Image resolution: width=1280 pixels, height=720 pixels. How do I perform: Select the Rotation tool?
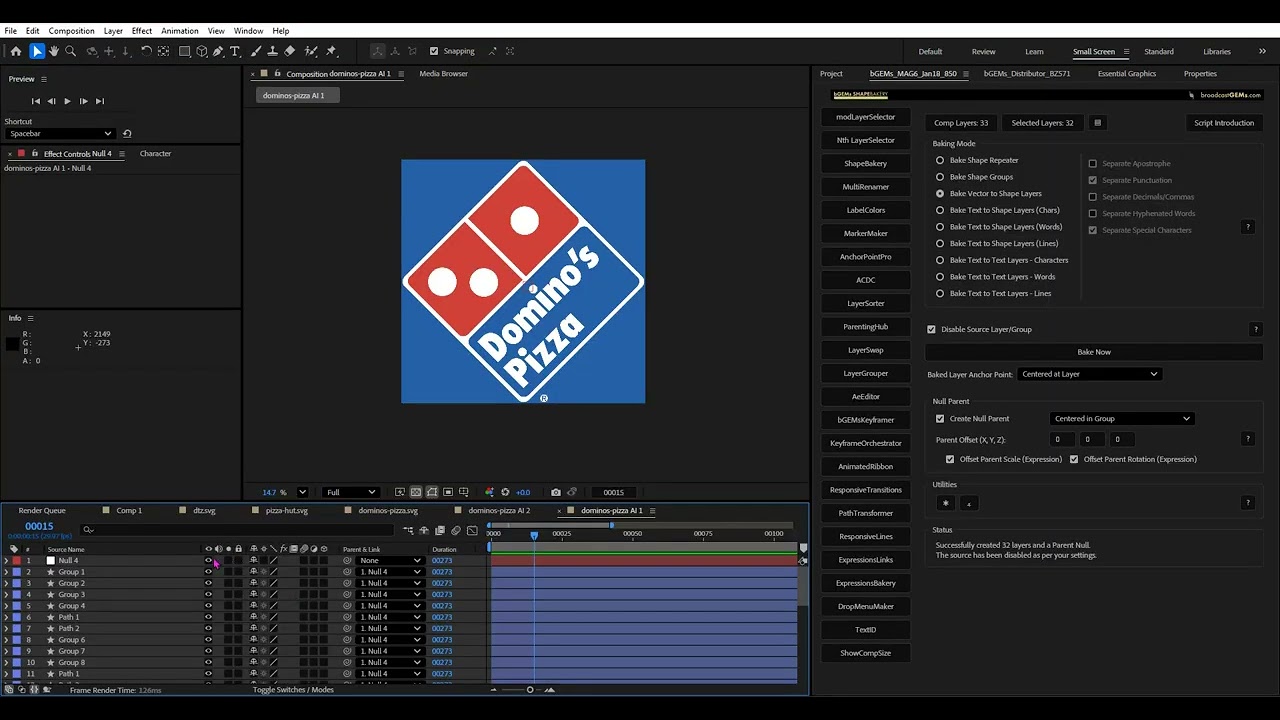146,51
